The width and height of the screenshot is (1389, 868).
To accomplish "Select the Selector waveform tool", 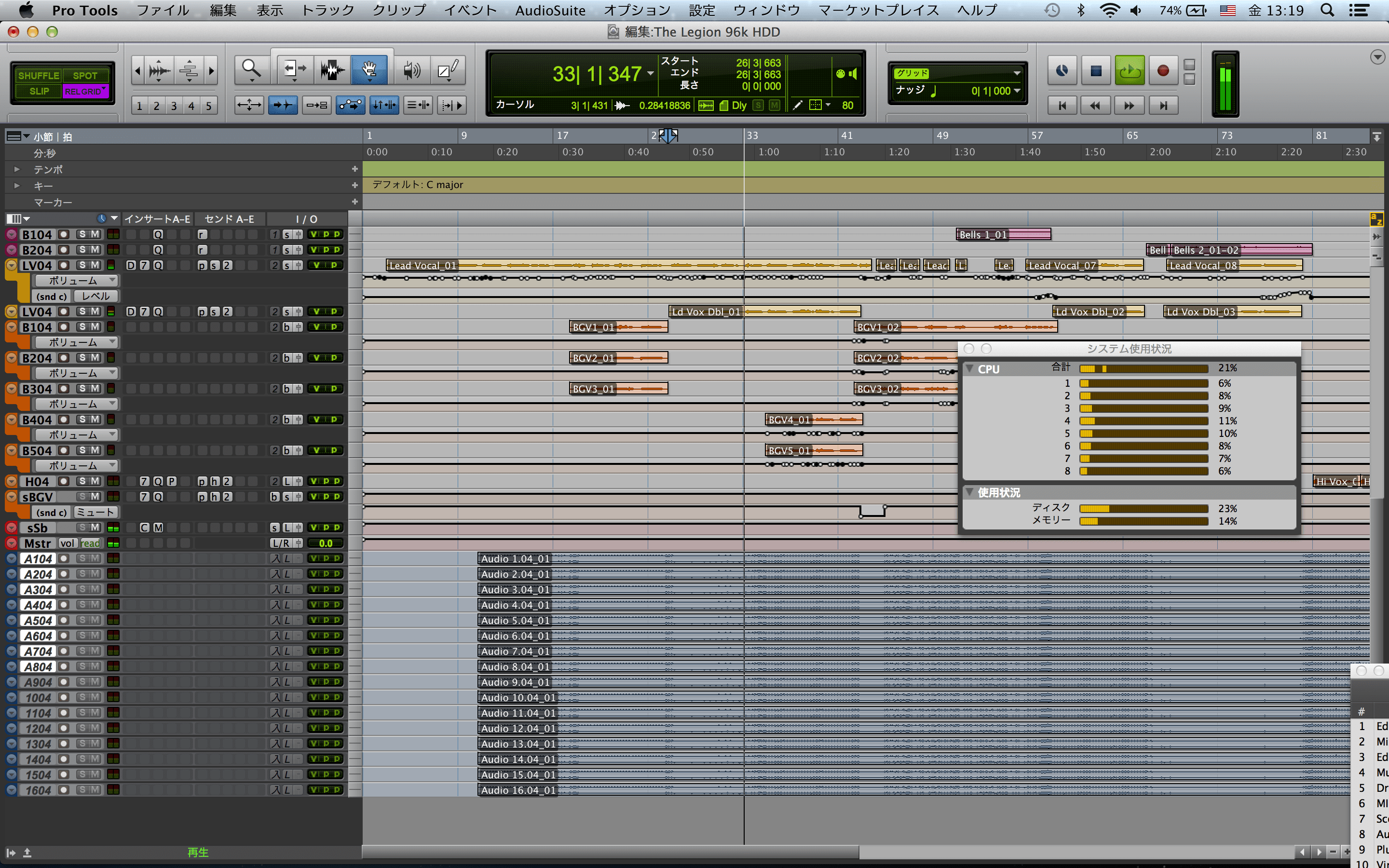I will point(332,70).
